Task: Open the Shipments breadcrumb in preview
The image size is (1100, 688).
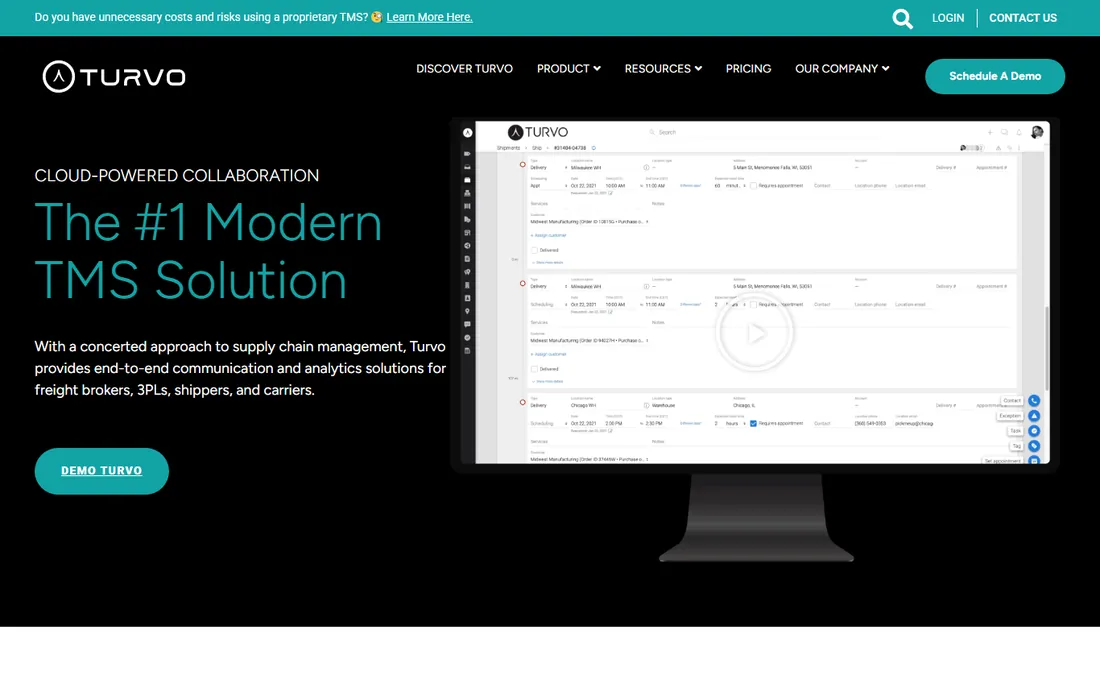Action: 509,148
